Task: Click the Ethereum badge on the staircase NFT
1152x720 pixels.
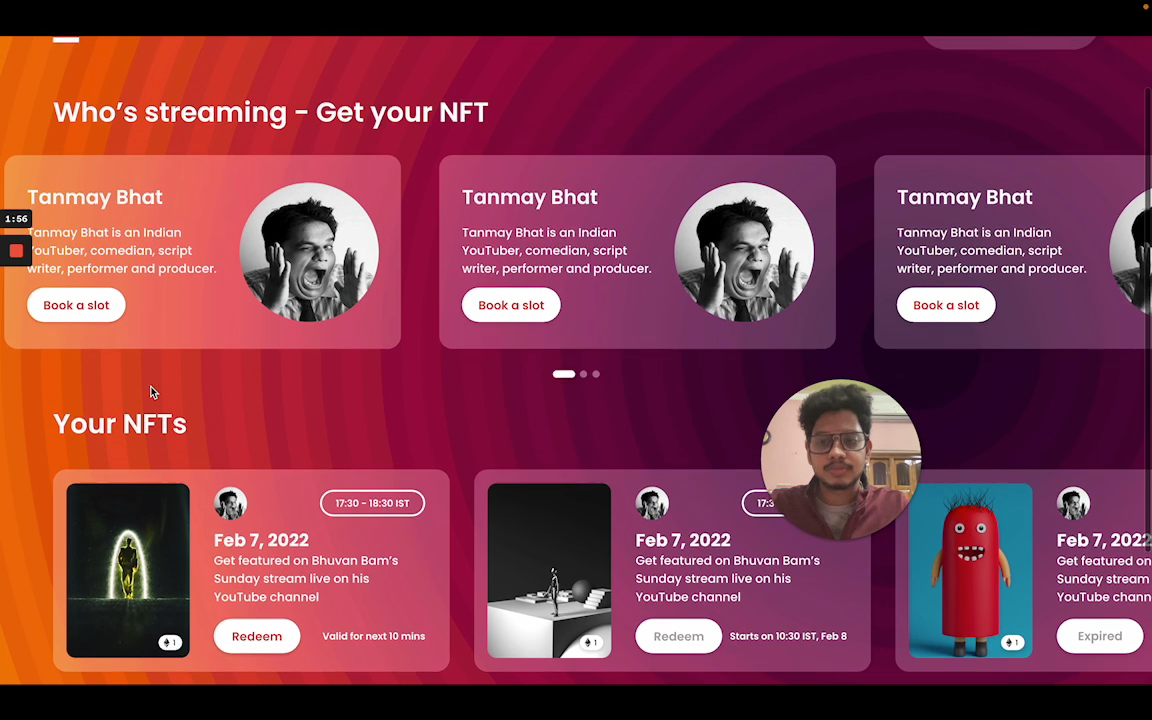Action: click(x=591, y=643)
